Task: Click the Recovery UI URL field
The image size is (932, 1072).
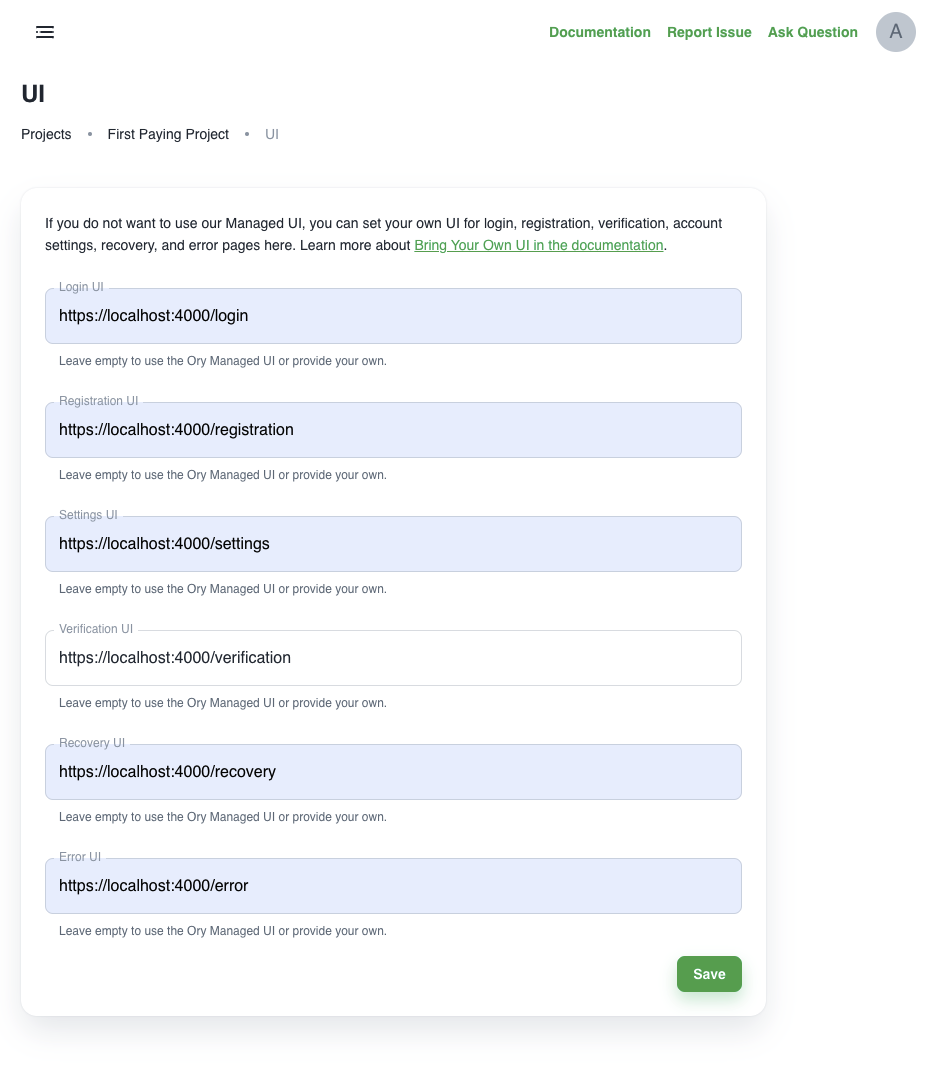Action: (393, 772)
